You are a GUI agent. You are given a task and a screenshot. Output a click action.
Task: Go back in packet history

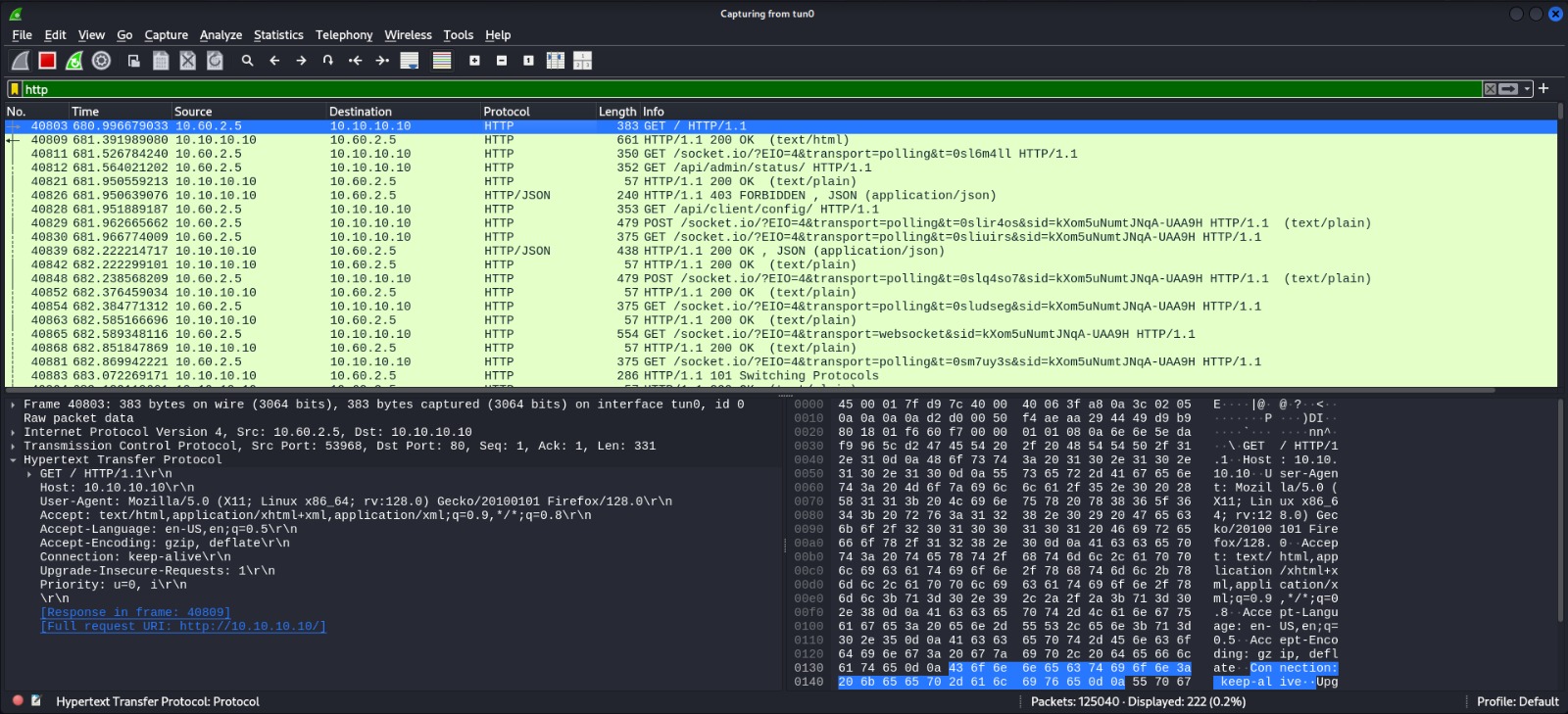[x=274, y=61]
